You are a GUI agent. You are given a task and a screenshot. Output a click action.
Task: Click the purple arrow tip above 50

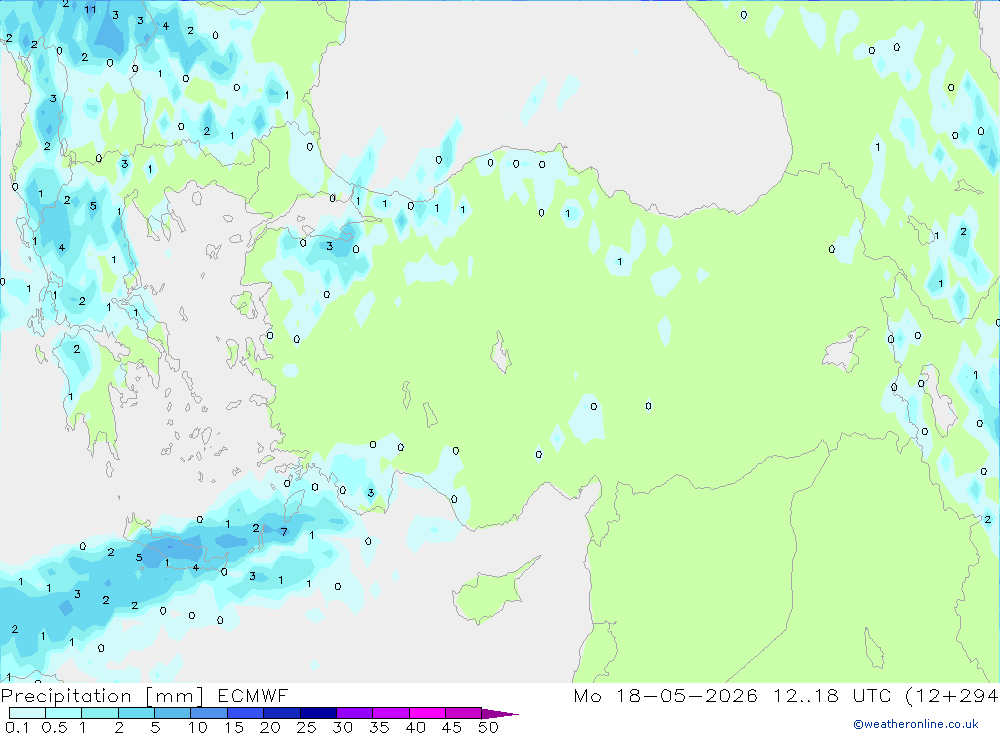click(500, 713)
